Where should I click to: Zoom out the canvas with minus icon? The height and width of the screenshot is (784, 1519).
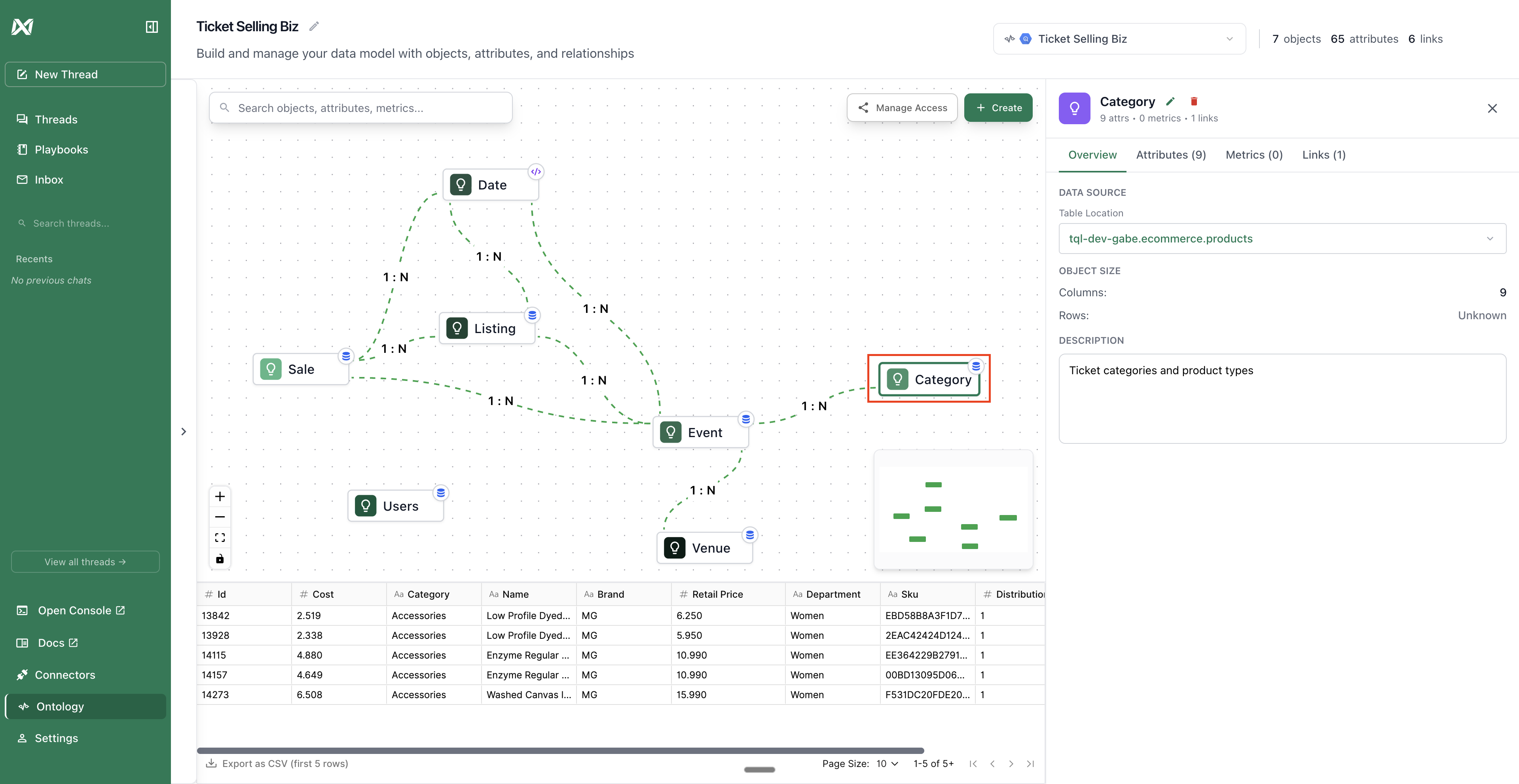pyautogui.click(x=220, y=517)
